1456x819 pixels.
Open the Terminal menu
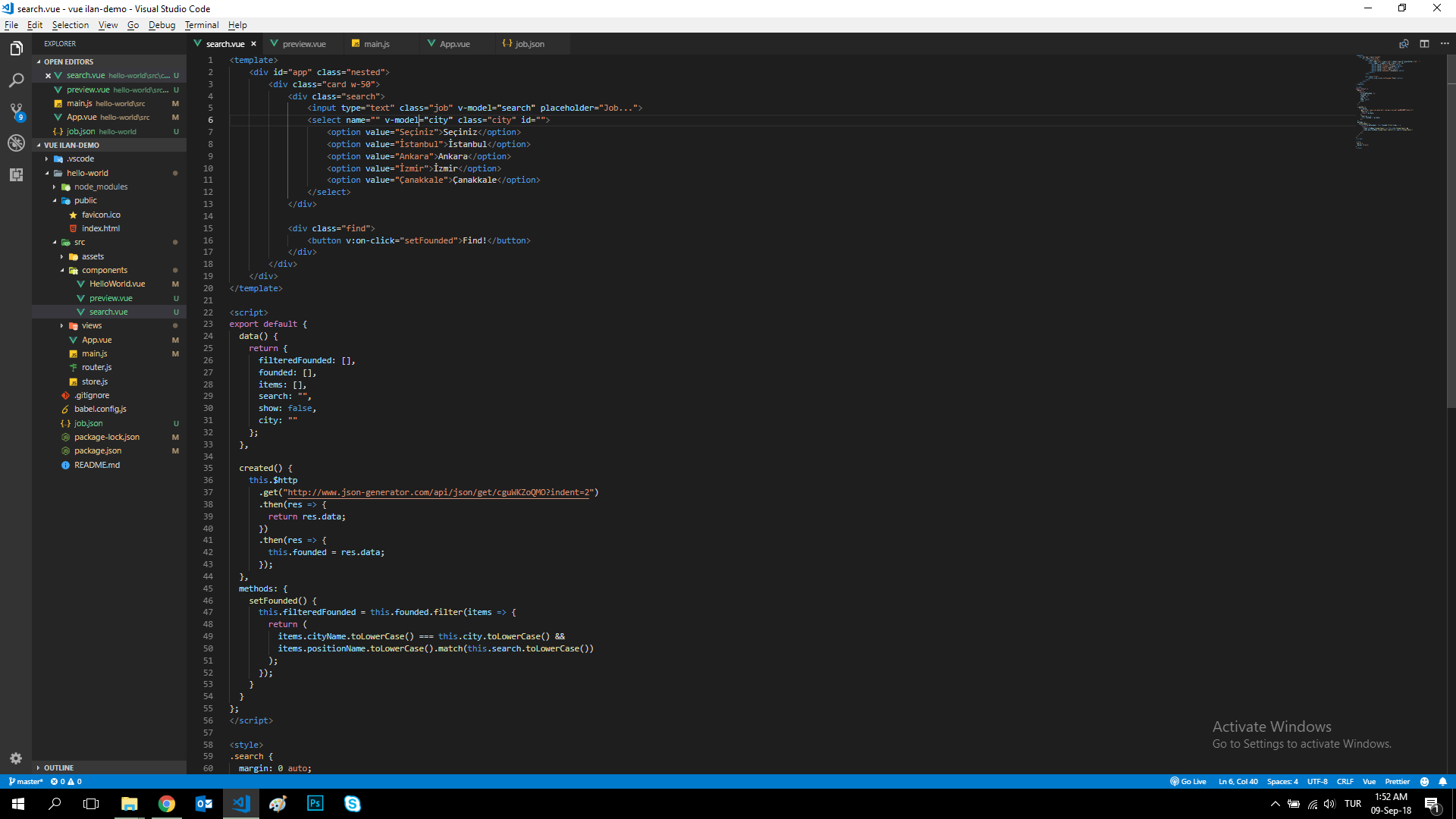click(x=201, y=25)
